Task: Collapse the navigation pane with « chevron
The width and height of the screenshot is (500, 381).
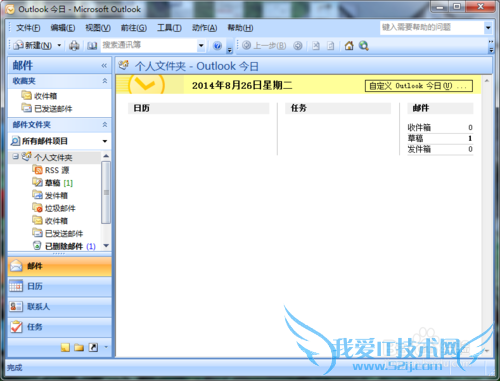Action: [x=104, y=66]
